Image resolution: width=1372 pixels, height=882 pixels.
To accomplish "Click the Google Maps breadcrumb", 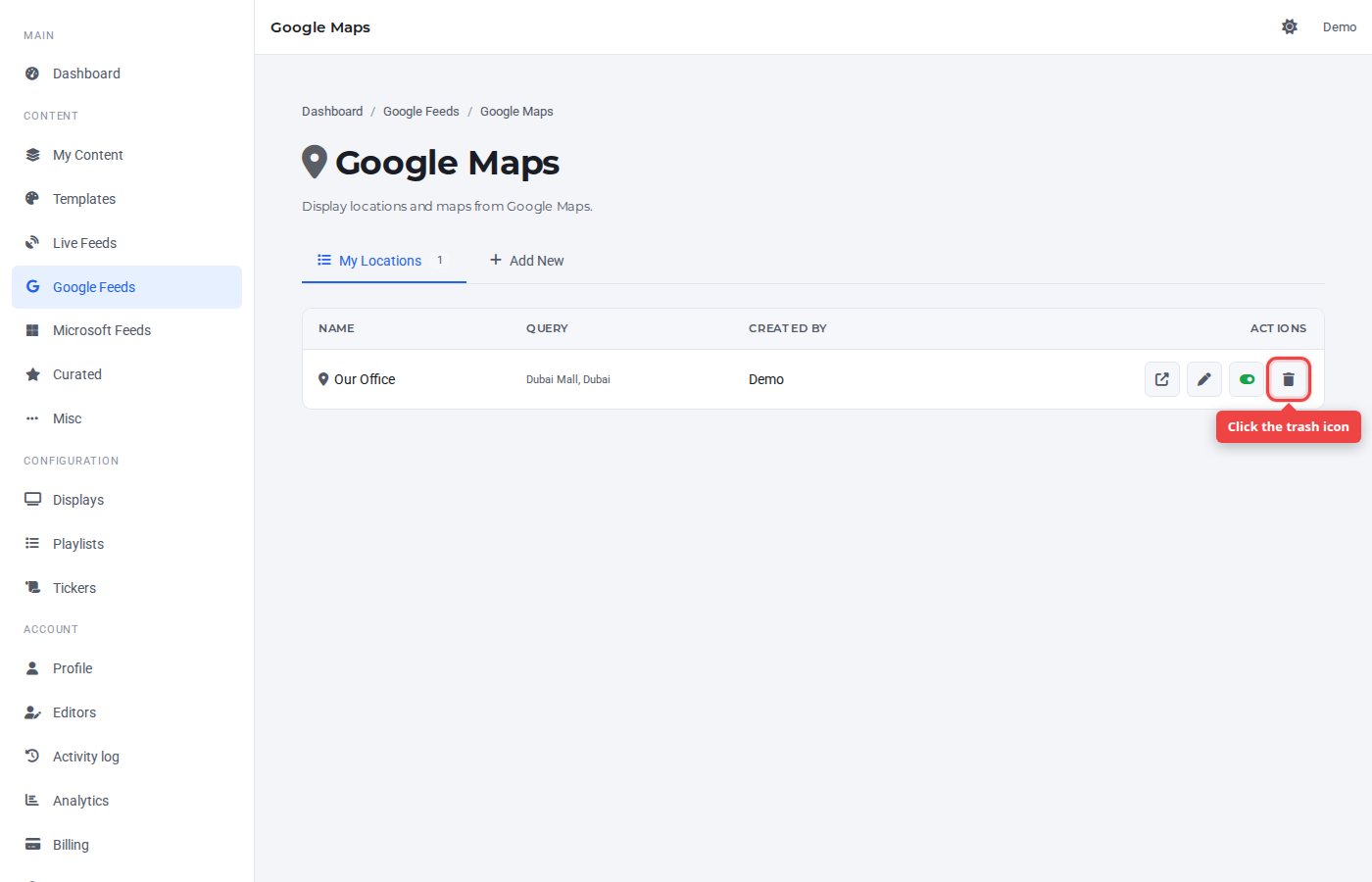I will 516,112.
